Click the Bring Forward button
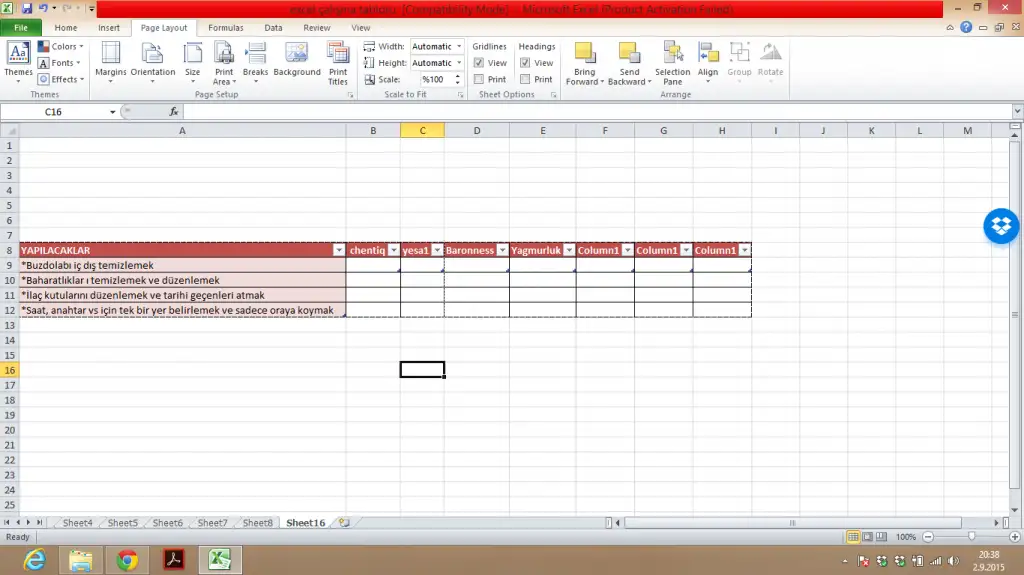The image size is (1024, 575). click(x=584, y=62)
